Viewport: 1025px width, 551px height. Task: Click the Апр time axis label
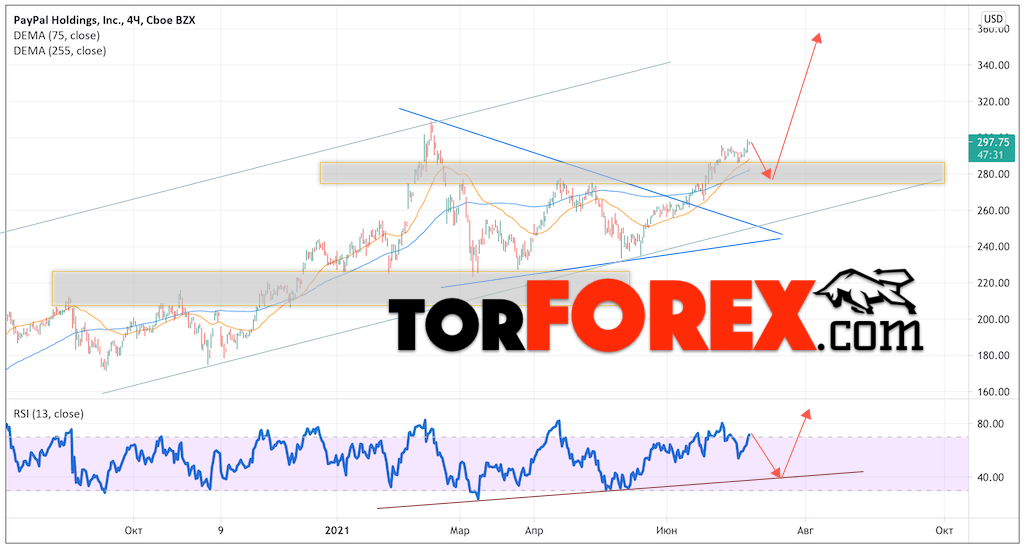click(x=534, y=530)
